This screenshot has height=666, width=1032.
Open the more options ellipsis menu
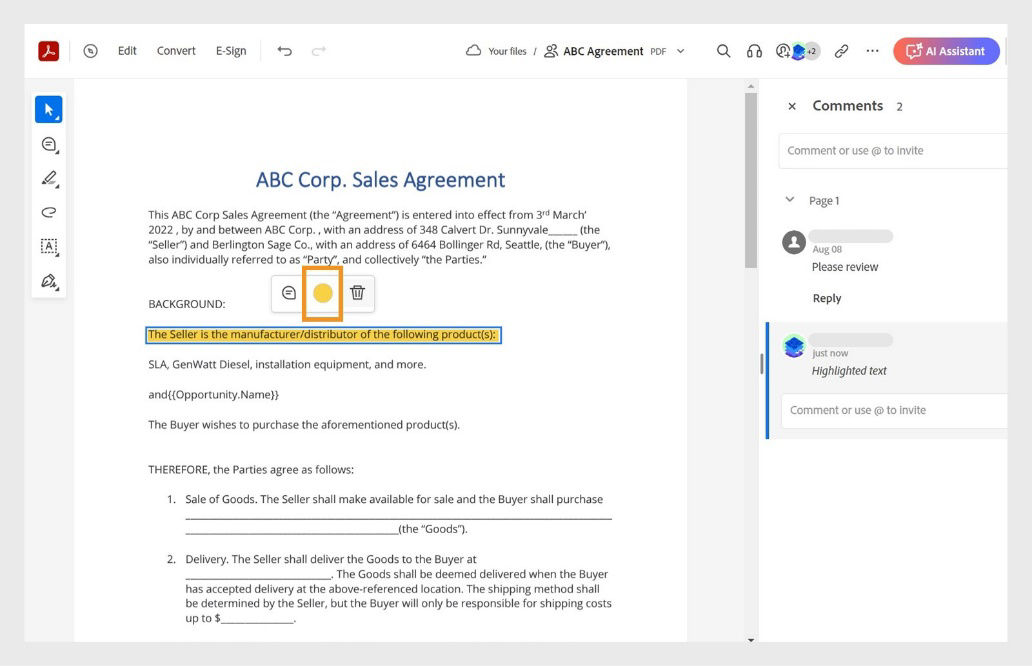click(x=871, y=50)
